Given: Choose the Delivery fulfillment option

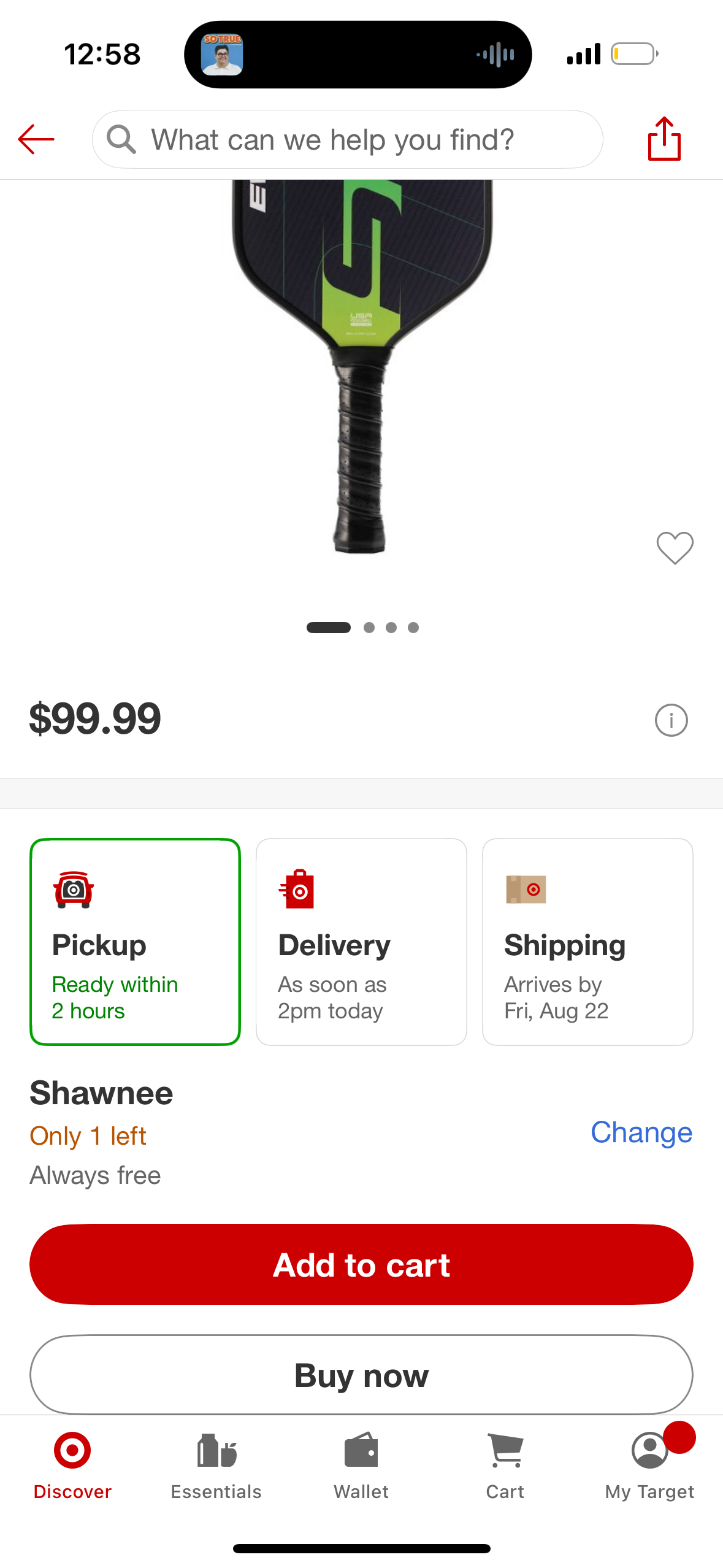Looking at the screenshot, I should point(361,942).
